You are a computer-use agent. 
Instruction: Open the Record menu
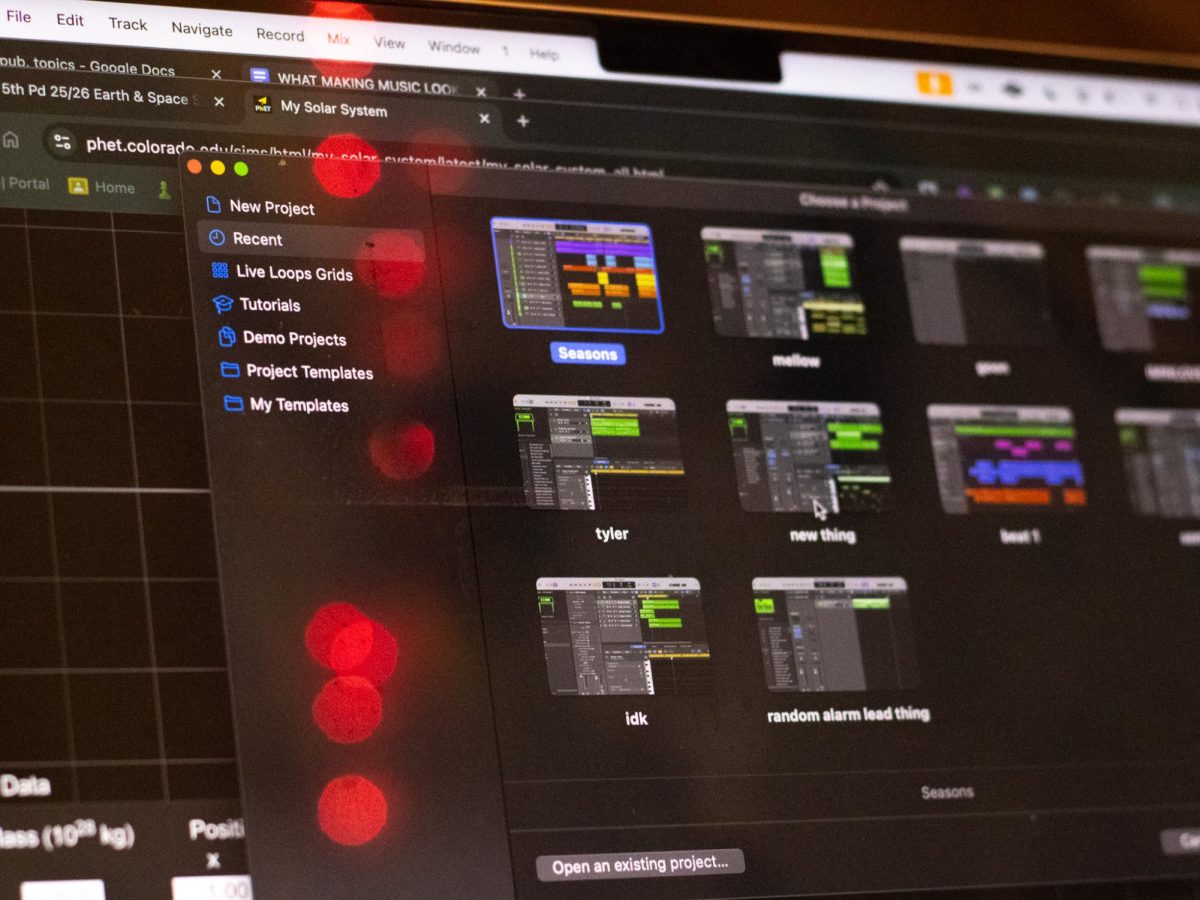(x=280, y=34)
